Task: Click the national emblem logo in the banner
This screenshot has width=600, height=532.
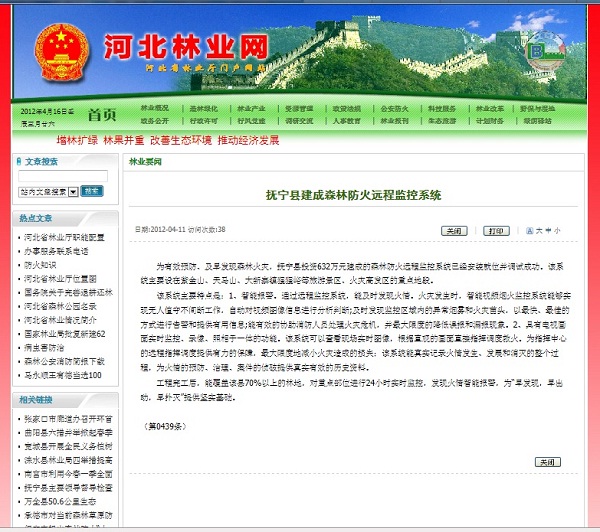Action: click(61, 52)
